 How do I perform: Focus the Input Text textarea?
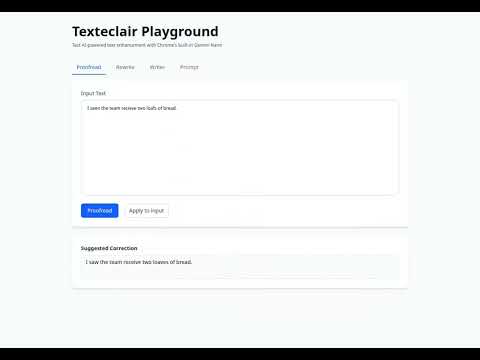point(240,147)
